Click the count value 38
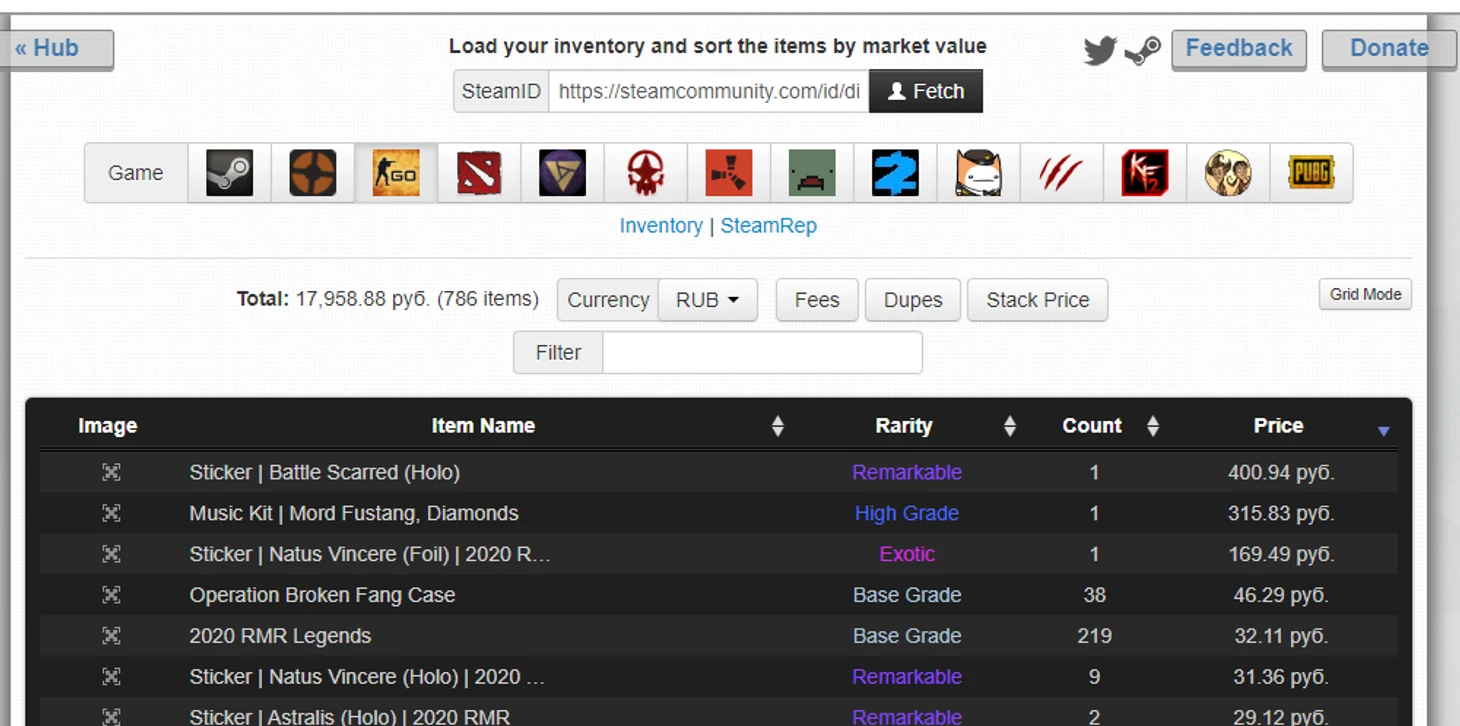 (x=1094, y=595)
